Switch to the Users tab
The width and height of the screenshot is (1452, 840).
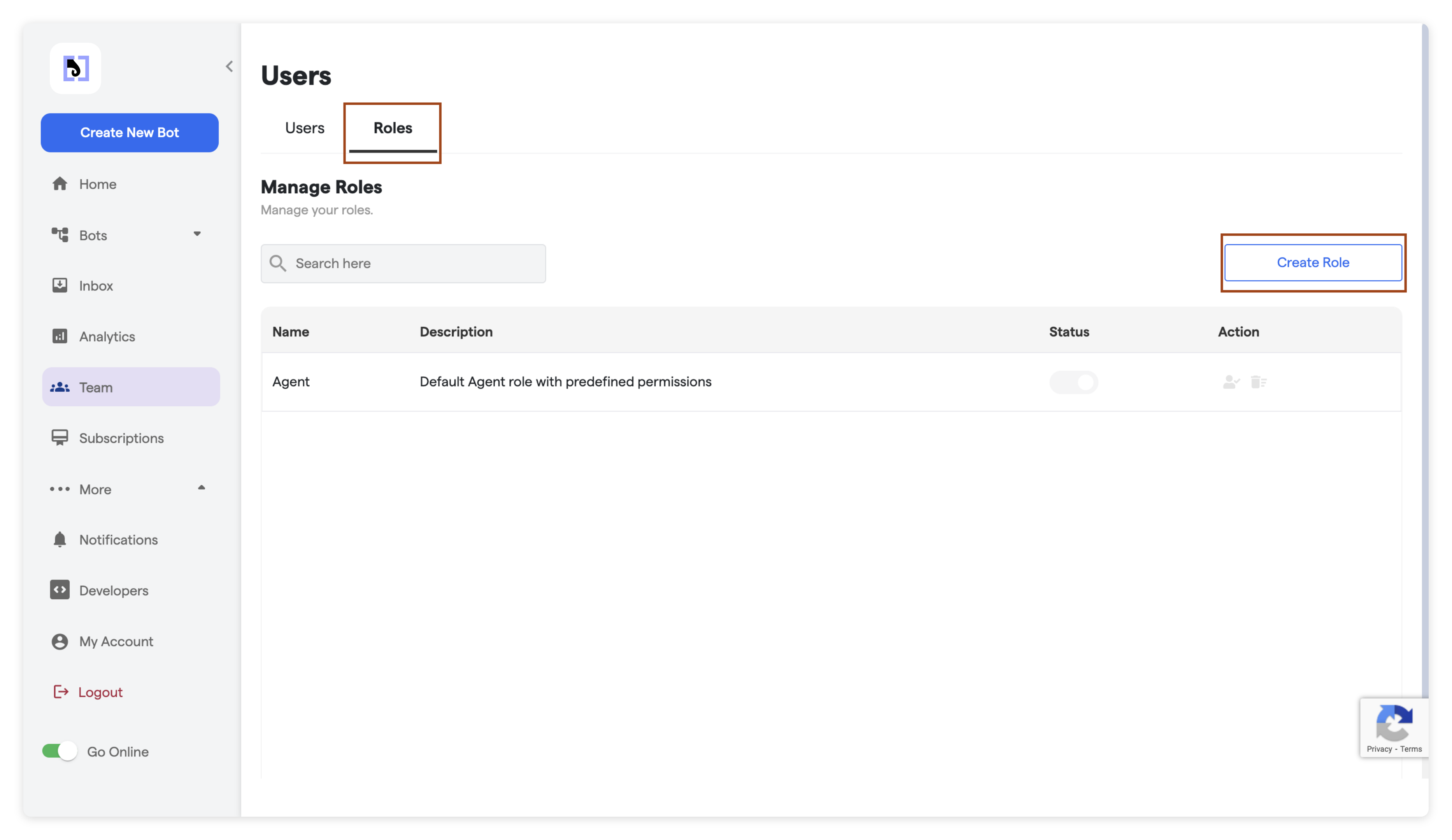(305, 128)
